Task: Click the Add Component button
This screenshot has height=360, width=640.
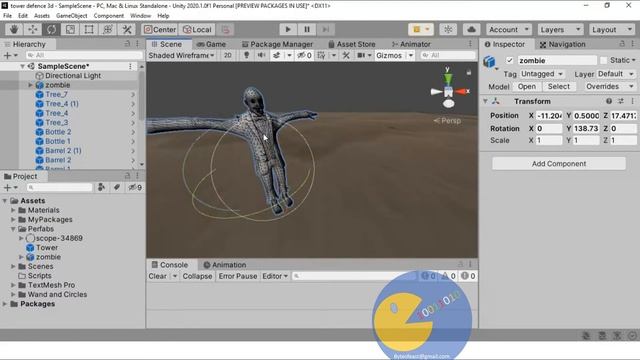Action: coord(559,164)
